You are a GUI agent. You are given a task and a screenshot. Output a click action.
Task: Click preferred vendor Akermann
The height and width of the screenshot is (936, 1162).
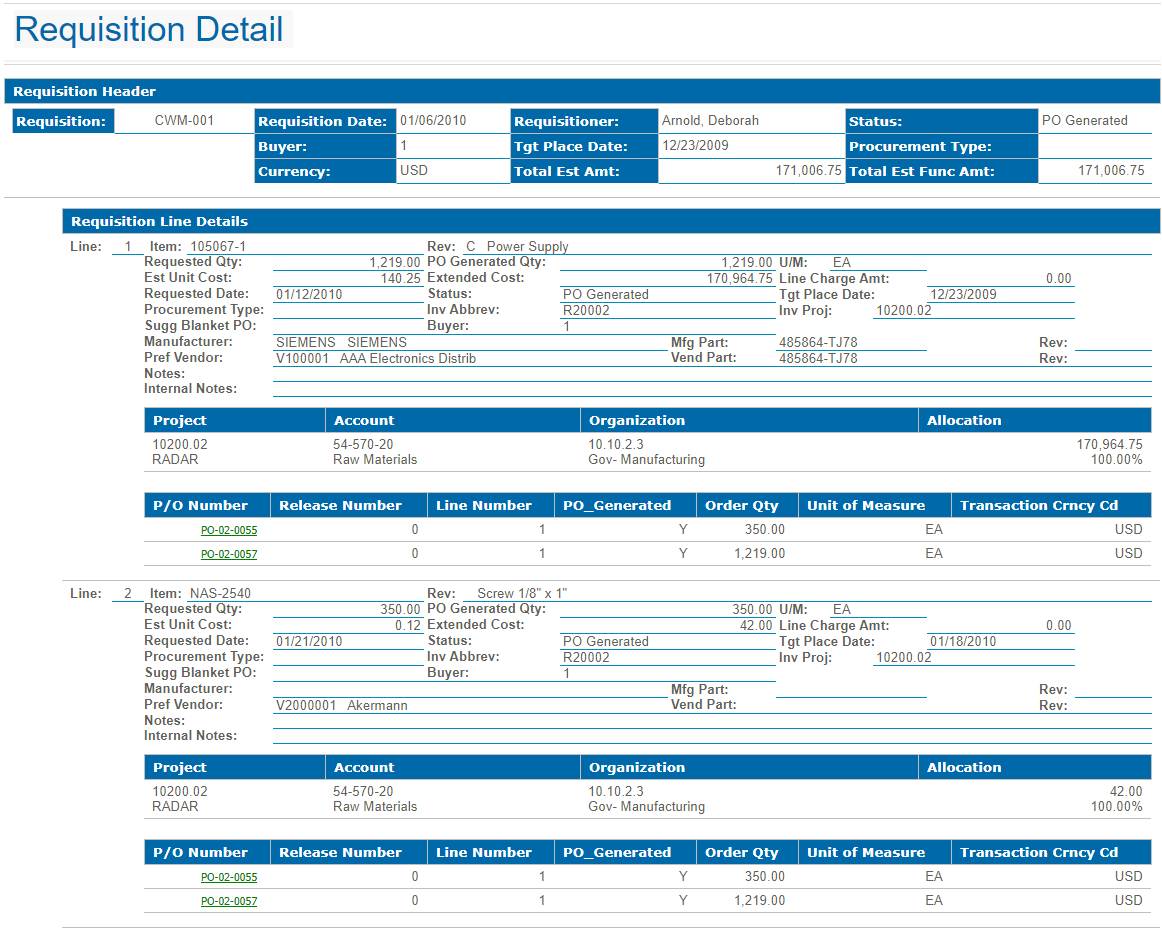point(377,705)
